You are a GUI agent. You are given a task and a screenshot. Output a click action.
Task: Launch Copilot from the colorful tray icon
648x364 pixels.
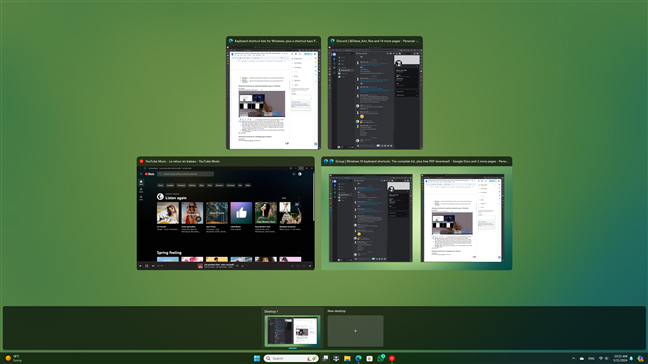(x=641, y=358)
